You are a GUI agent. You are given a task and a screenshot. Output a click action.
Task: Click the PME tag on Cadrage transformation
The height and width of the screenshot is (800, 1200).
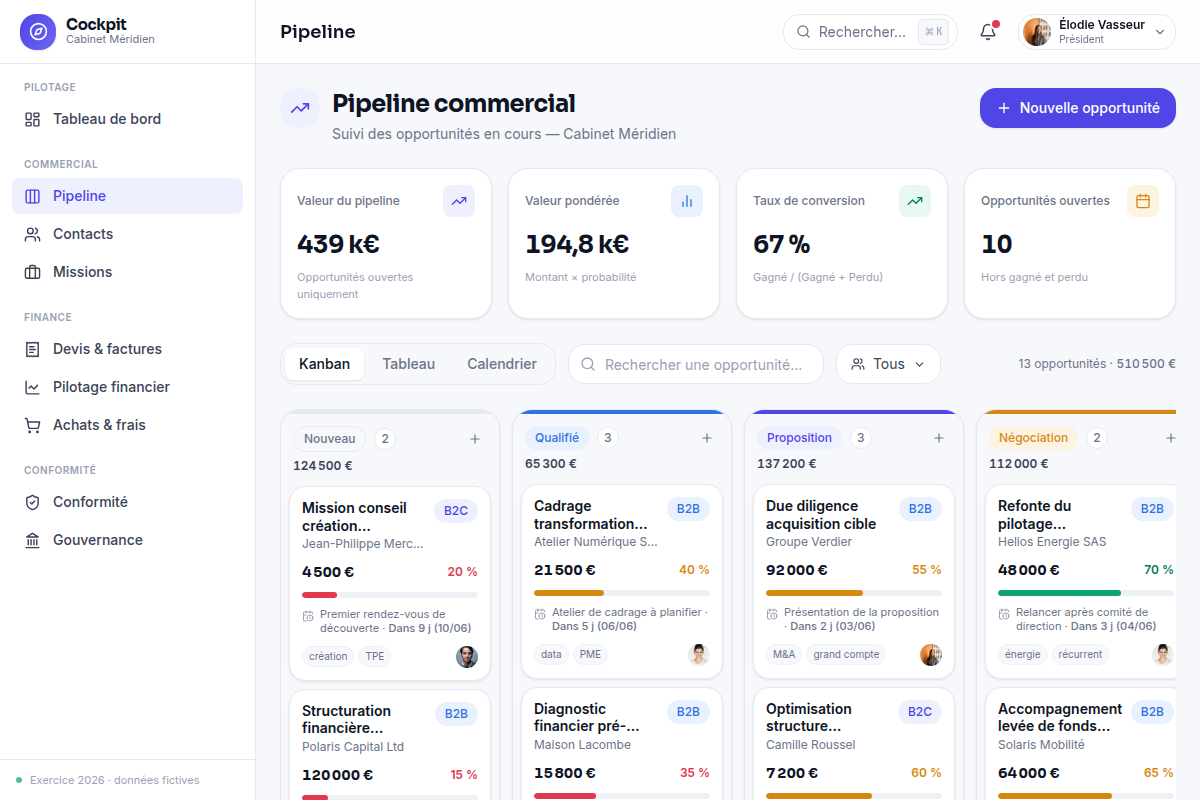pyautogui.click(x=590, y=655)
